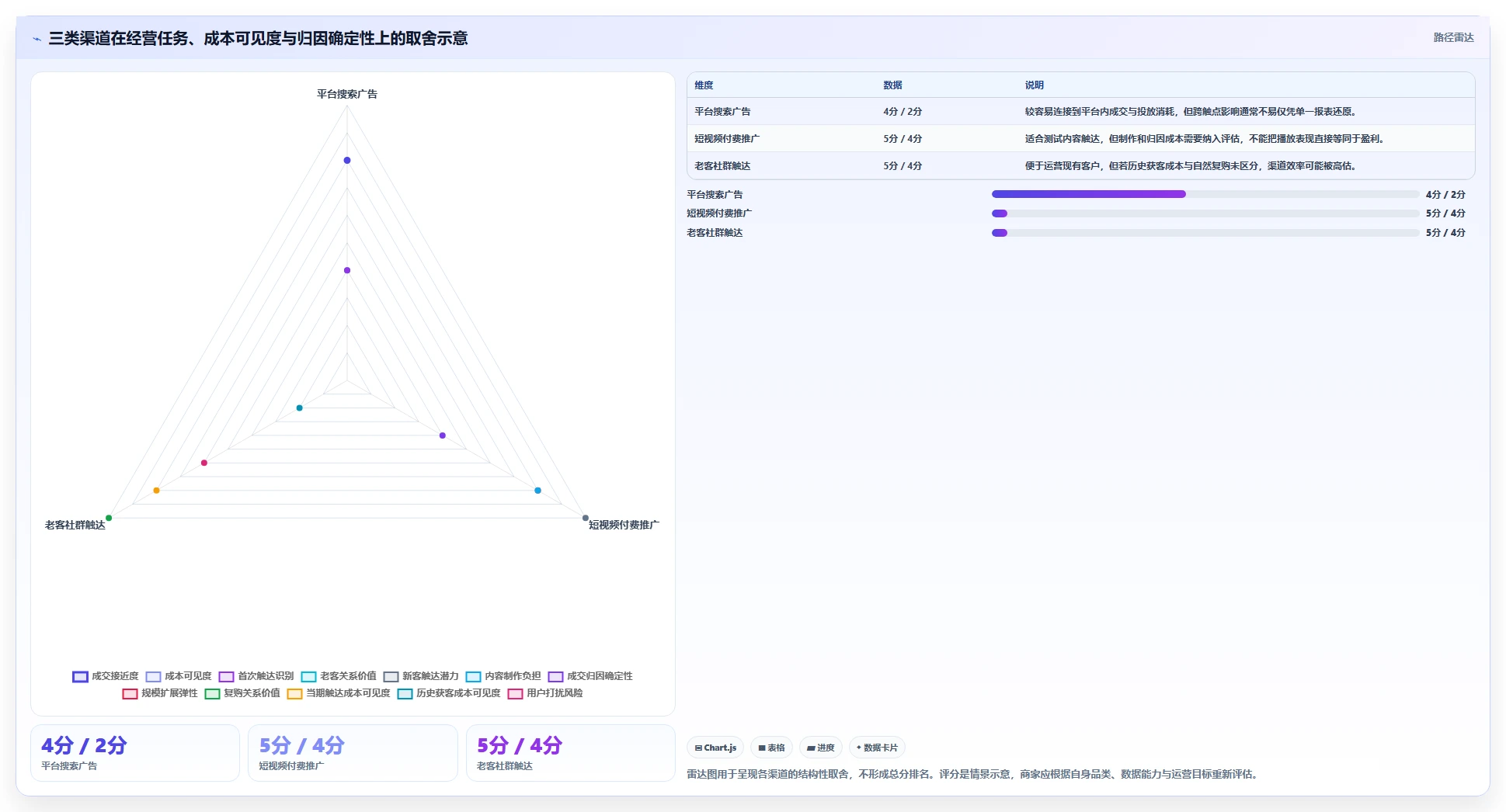Hide the 首次触达识别 legend series

click(x=256, y=676)
